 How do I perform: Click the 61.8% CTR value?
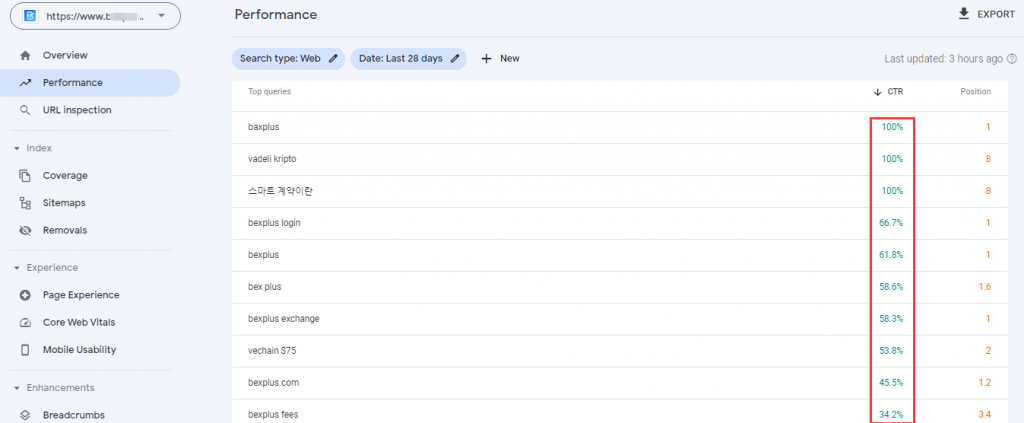(x=891, y=255)
